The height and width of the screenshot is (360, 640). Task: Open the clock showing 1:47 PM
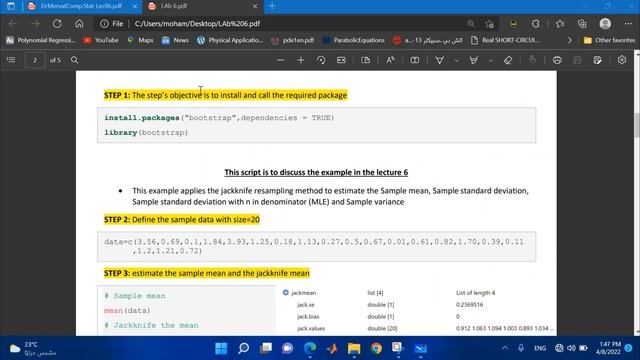point(608,348)
